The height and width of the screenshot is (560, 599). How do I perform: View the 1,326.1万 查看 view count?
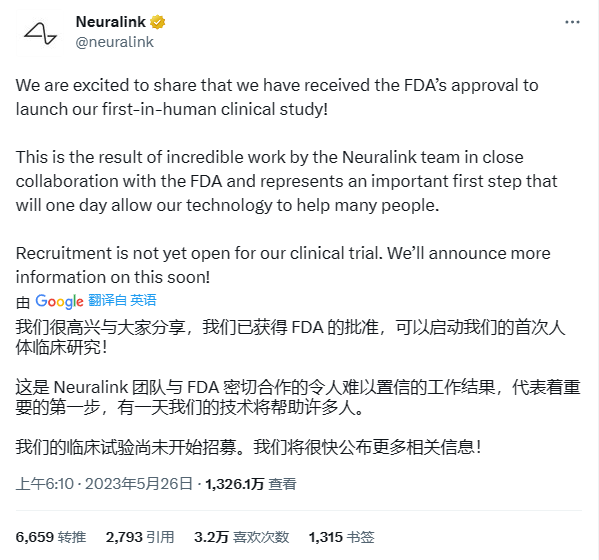click(x=251, y=484)
